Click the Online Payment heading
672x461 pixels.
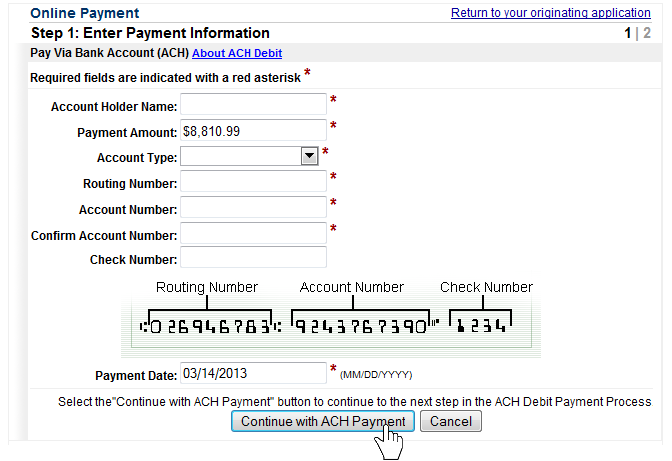(85, 13)
